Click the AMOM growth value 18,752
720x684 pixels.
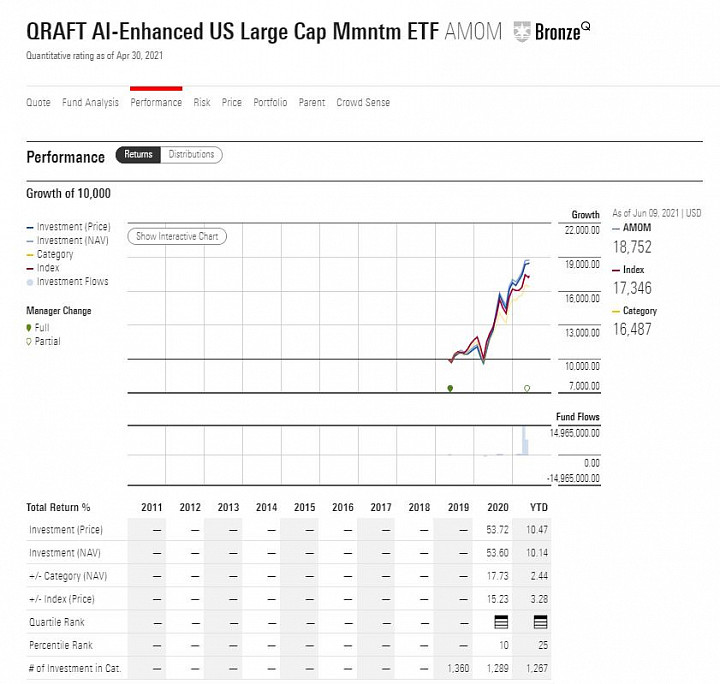pos(632,247)
